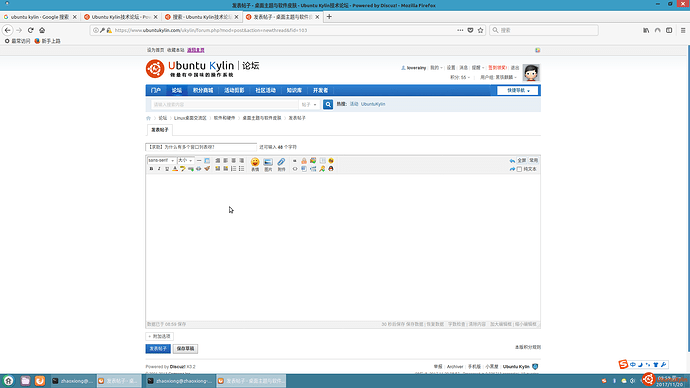Open the font color picker
Image resolution: width=690 pixels, height=388 pixels.
175,169
